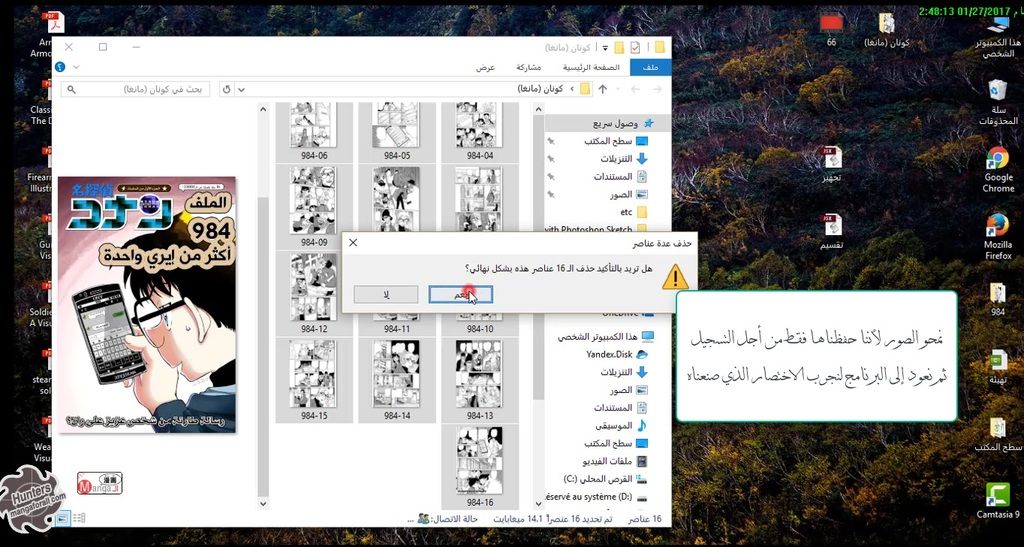The height and width of the screenshot is (547, 1024).
Task: Open القرص المحلي (C:) drive
Action: [605, 479]
